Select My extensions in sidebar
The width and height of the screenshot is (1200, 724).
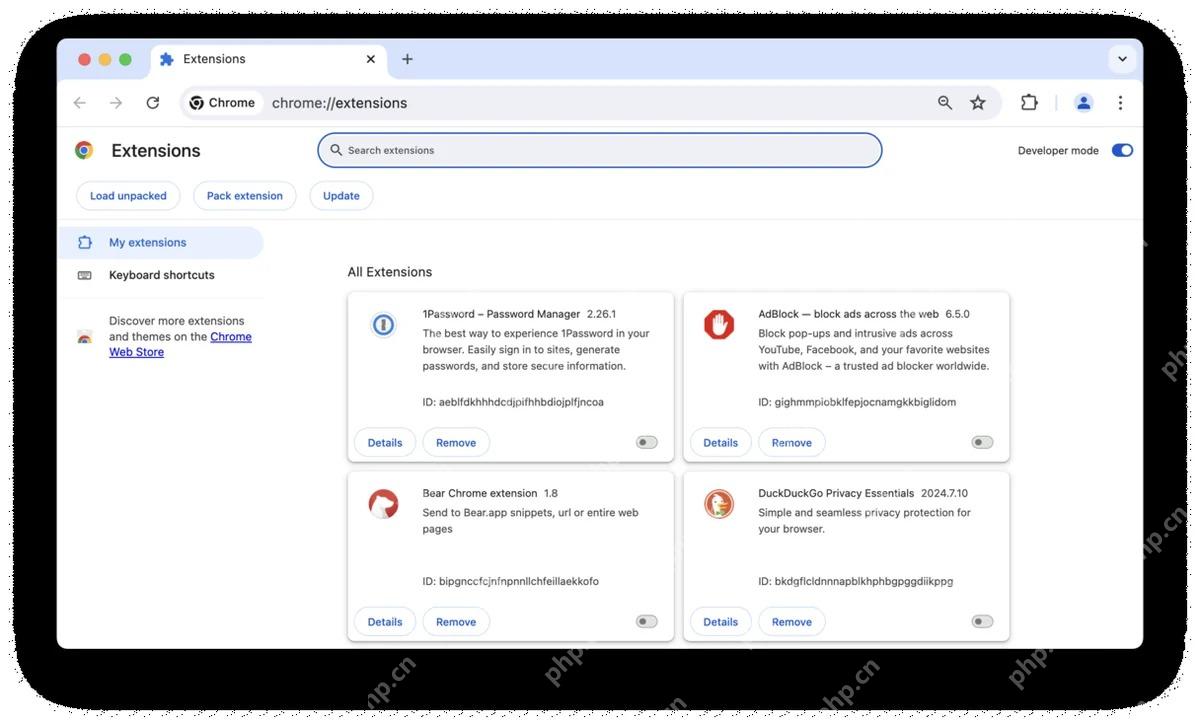pyautogui.click(x=161, y=242)
